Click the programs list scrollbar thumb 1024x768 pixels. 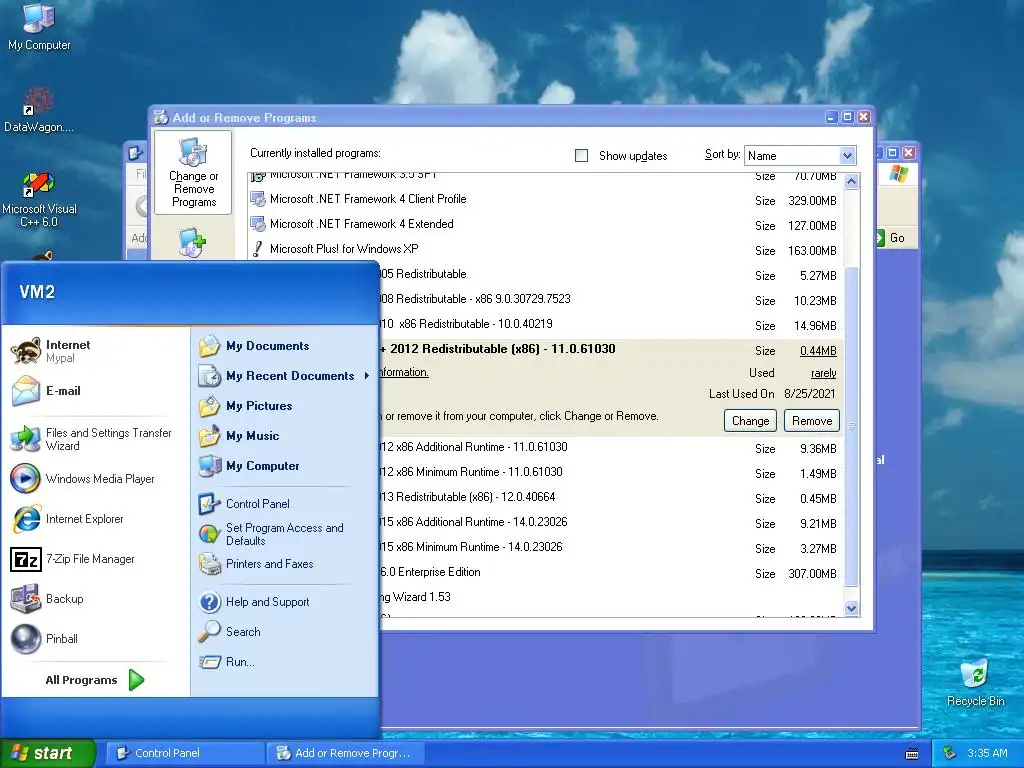(852, 426)
